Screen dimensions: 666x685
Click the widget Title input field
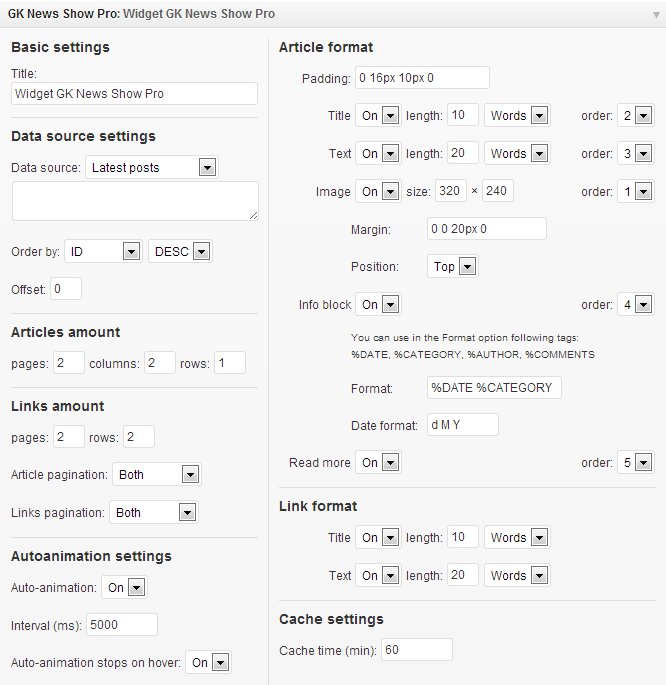pyautogui.click(x=134, y=94)
